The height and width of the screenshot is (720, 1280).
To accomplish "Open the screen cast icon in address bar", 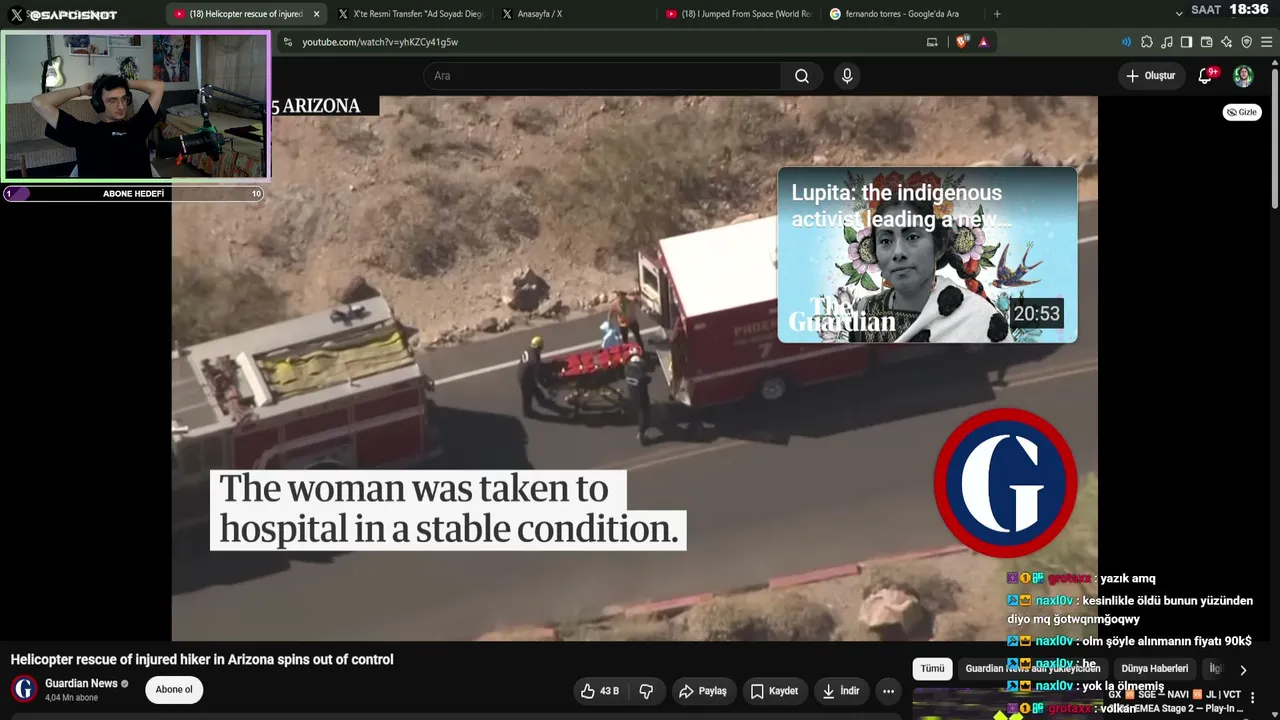I will [x=932, y=42].
